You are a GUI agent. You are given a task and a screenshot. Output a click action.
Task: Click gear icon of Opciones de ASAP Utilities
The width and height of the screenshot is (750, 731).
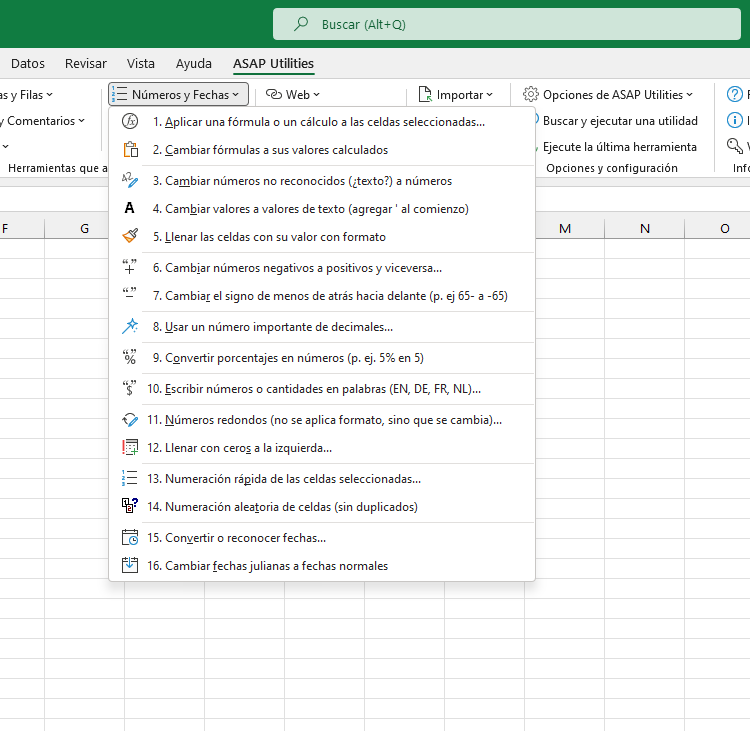(x=530, y=94)
